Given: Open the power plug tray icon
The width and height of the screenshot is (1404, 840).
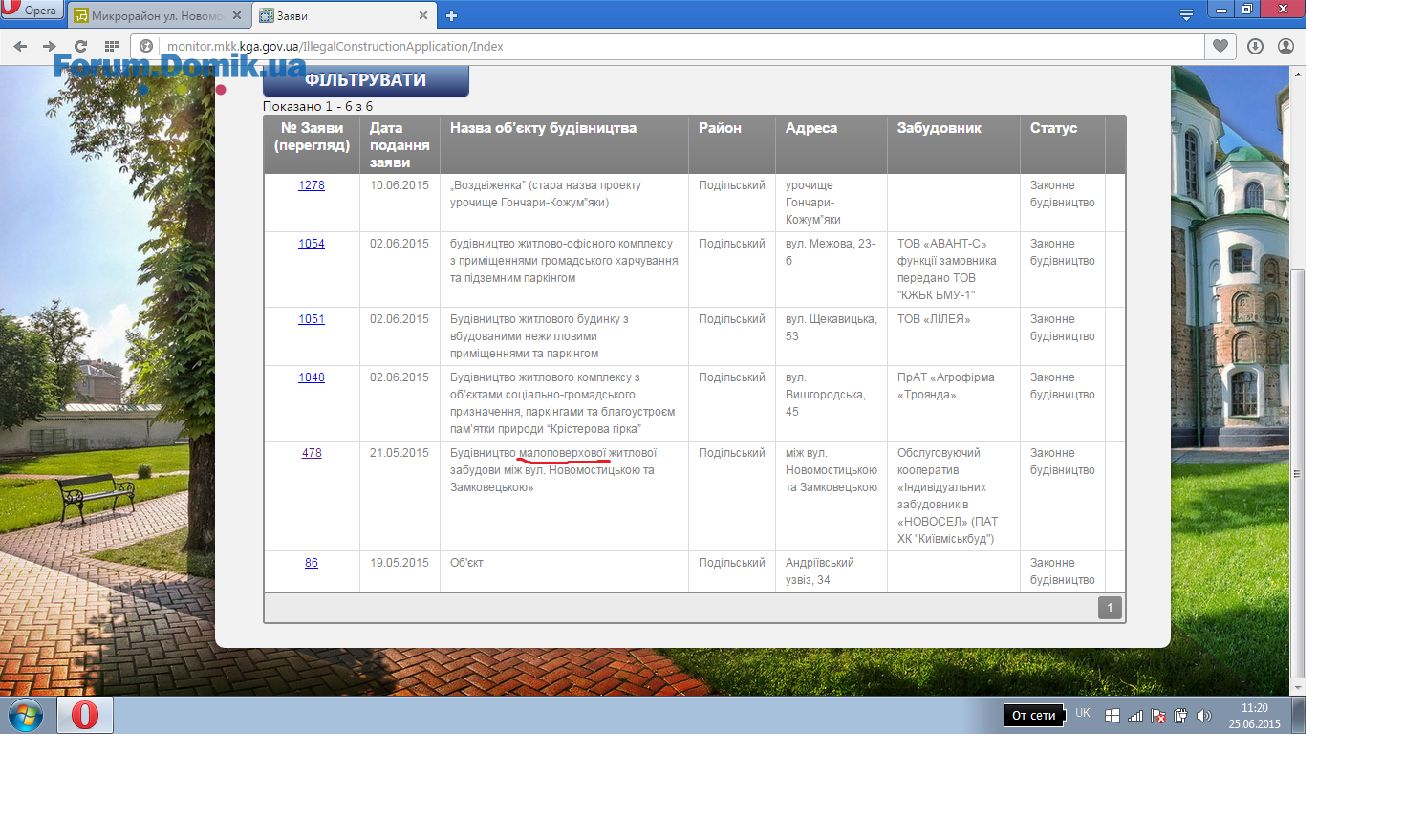Looking at the screenshot, I should click(1181, 716).
